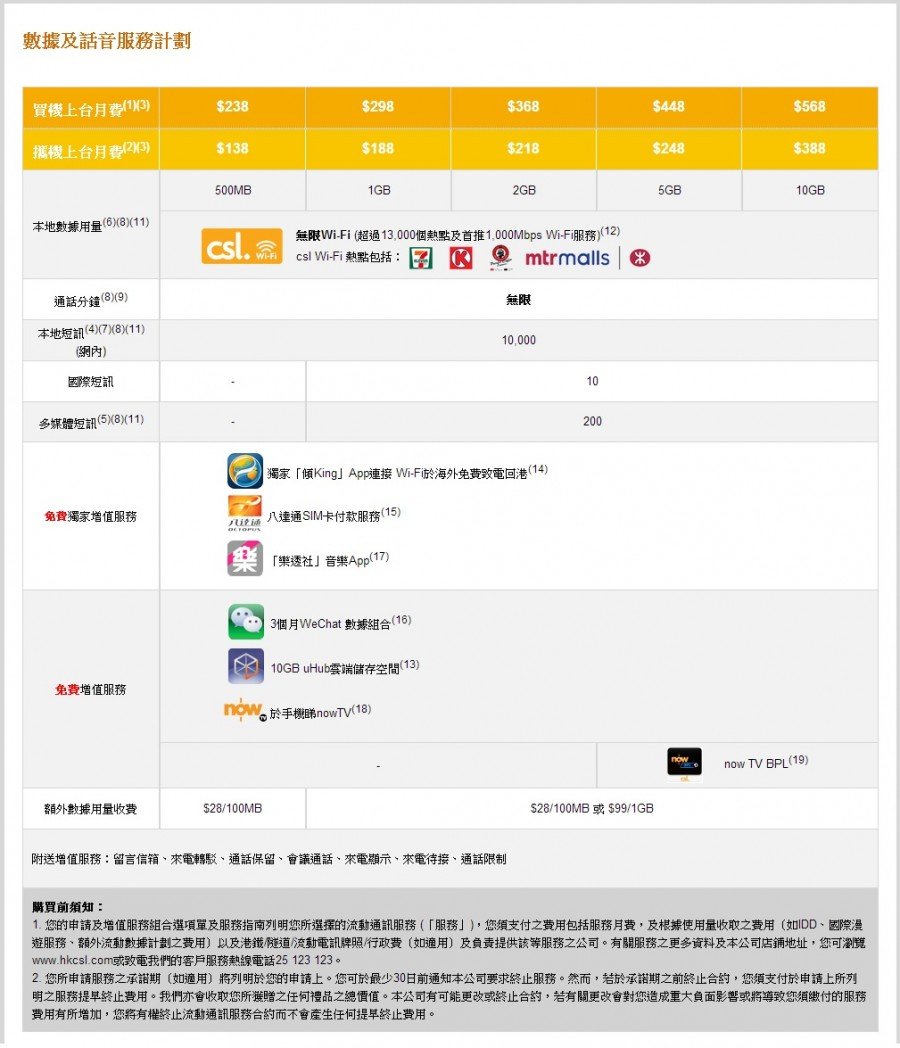Screen dimensions: 900x1048
Task: Click the now TV BPL black icon
Action: tap(684, 762)
